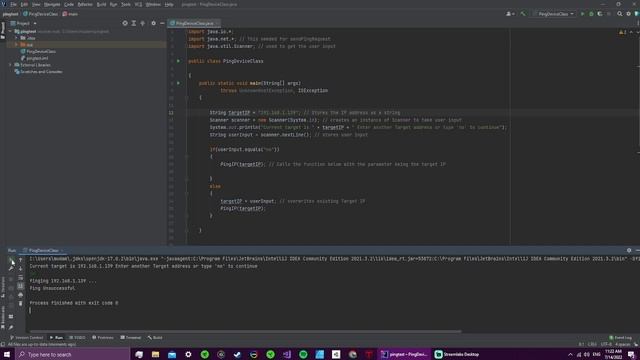Image resolution: width=640 pixels, height=360 pixels.
Task: Click the Build hammer icon in top toolbar
Action: click(523, 14)
